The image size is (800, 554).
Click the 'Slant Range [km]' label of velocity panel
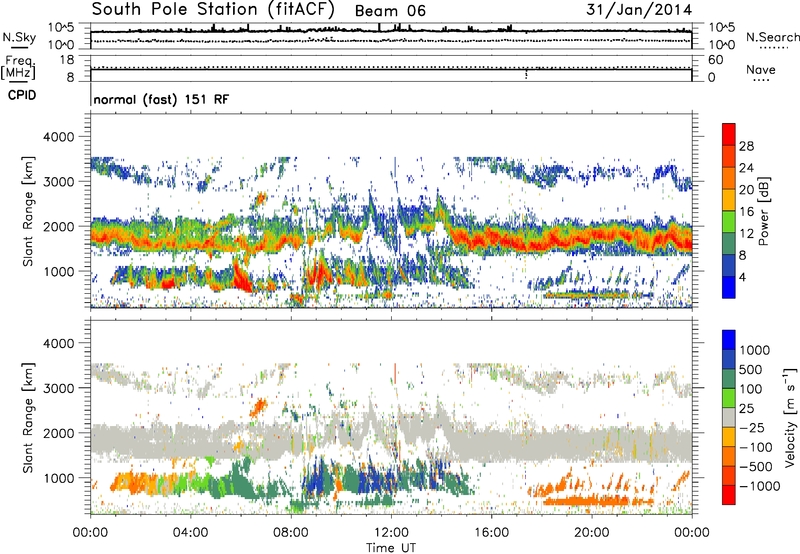coord(28,417)
